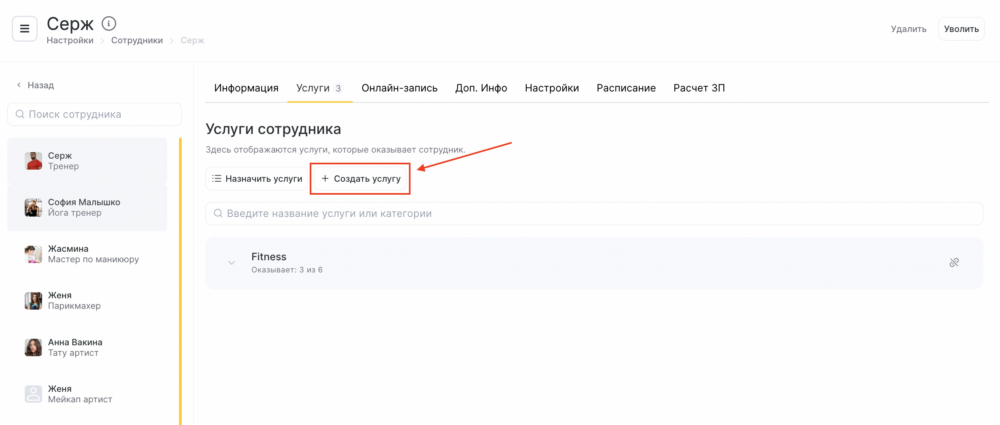Click the Назначить услуги button
This screenshot has height=425, width=1000.
click(x=256, y=179)
